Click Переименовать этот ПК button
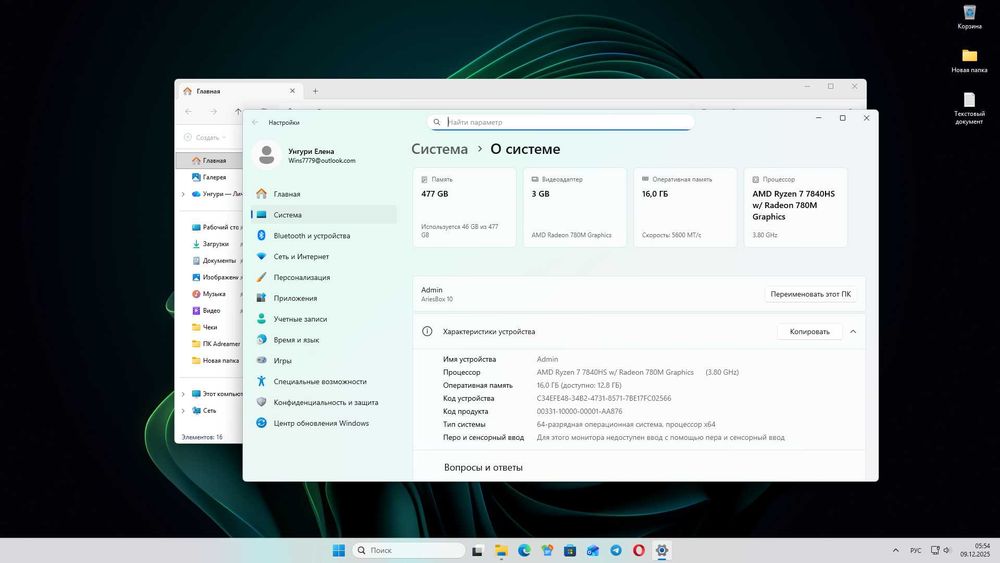This screenshot has width=1000, height=563. pos(811,294)
